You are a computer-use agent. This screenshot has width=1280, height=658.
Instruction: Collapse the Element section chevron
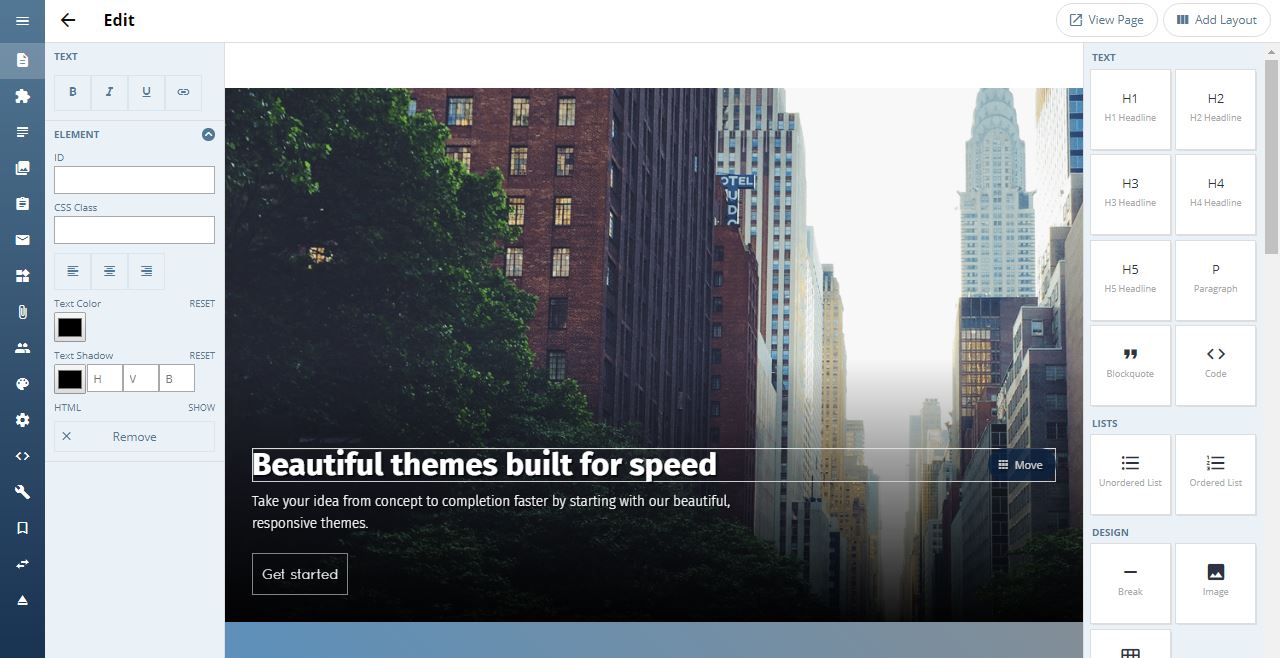point(208,134)
